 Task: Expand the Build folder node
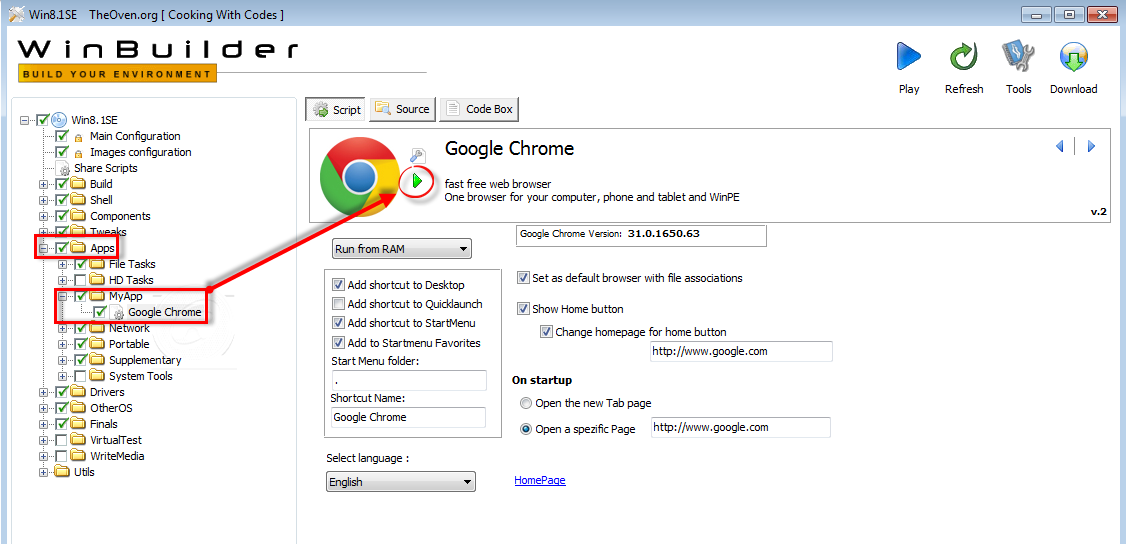[x=44, y=184]
